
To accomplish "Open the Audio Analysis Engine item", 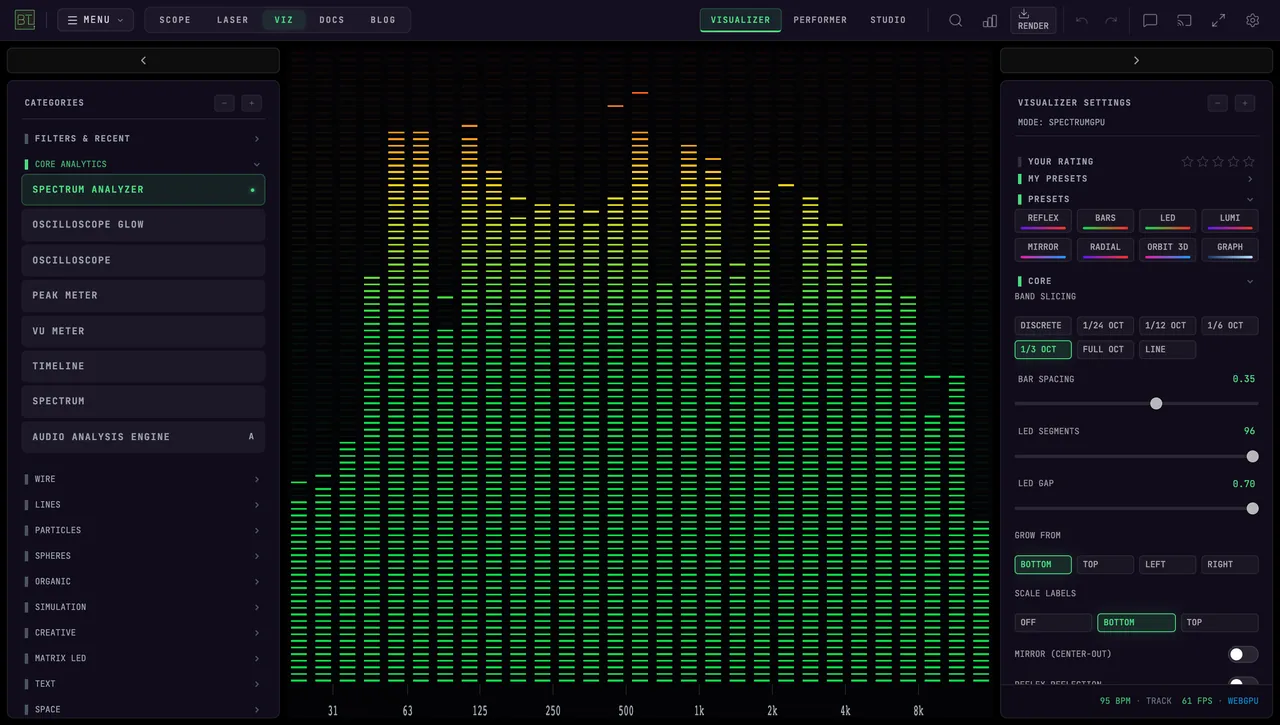I will point(143,437).
